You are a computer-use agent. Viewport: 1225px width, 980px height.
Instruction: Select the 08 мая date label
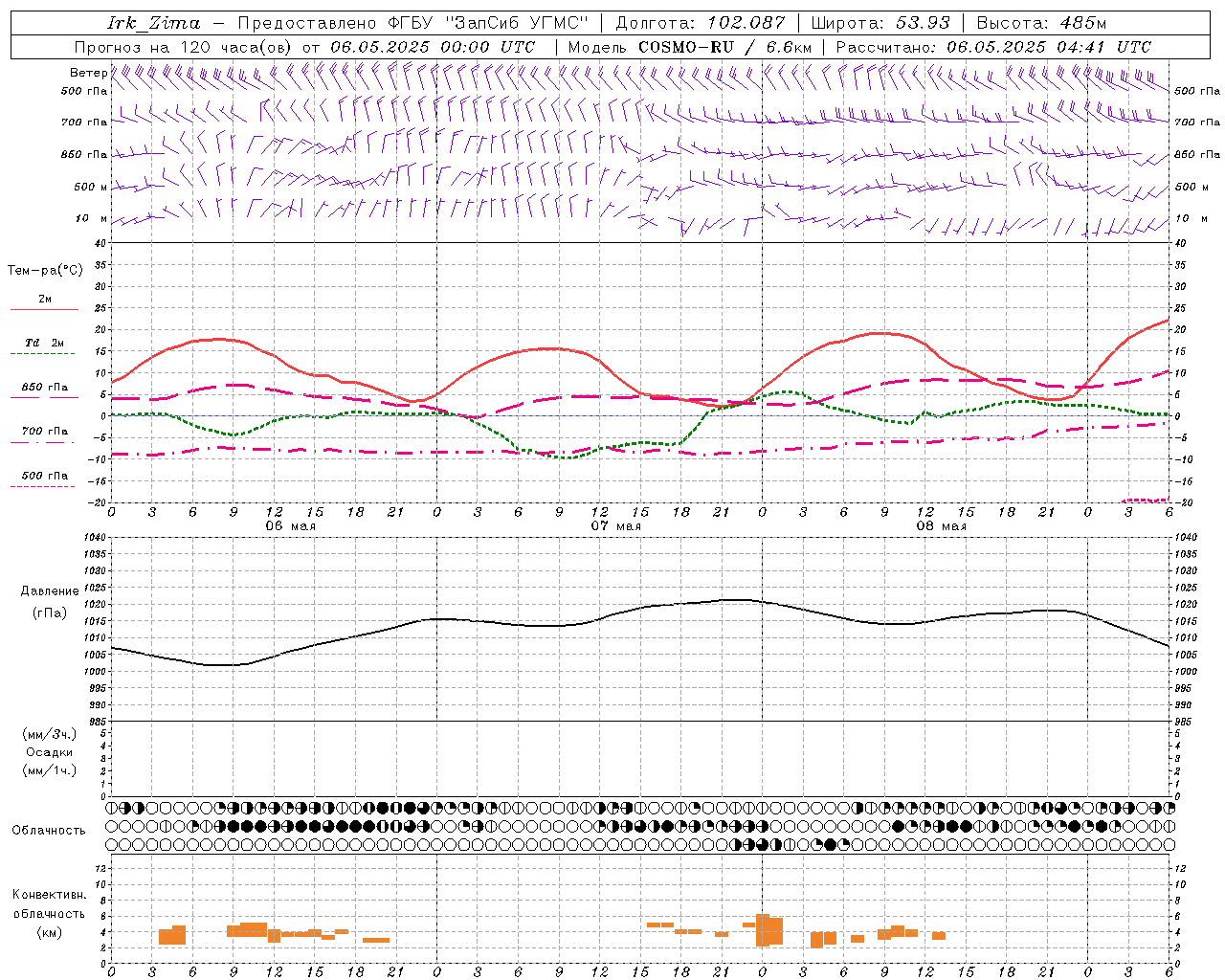click(x=941, y=526)
